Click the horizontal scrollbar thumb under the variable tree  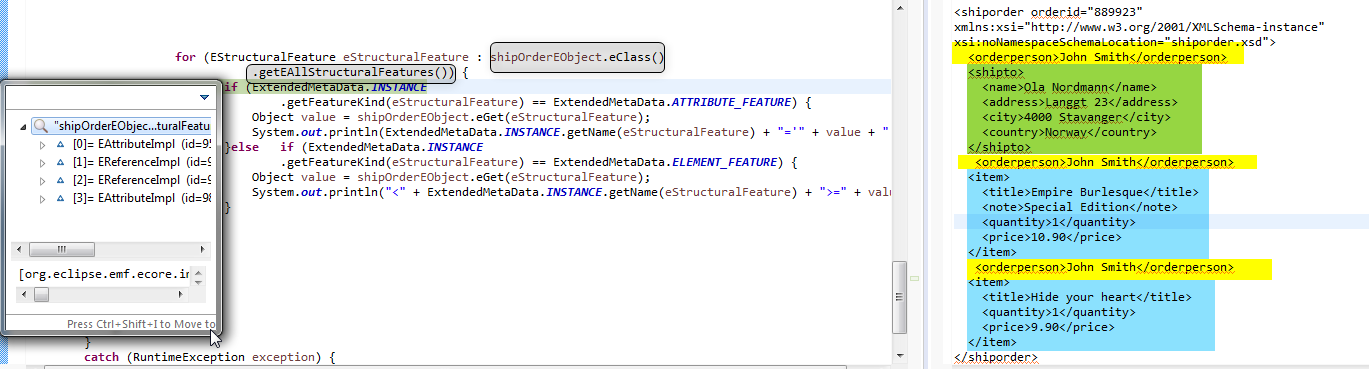(61, 250)
